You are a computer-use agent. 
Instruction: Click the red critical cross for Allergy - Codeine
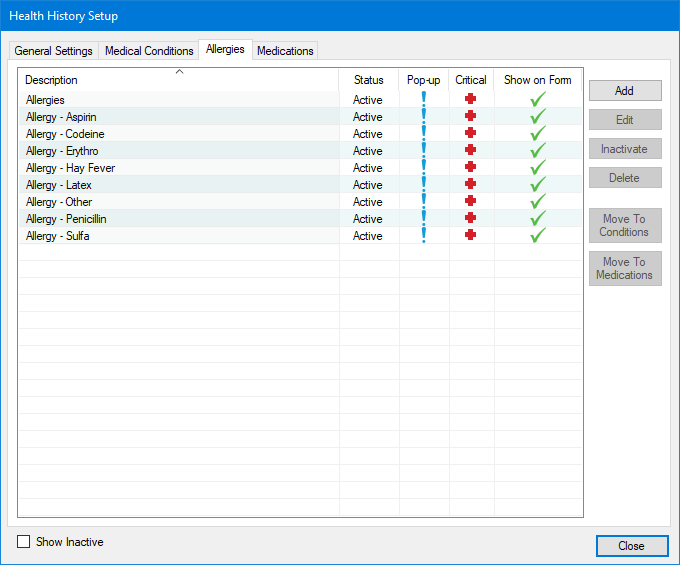[471, 134]
